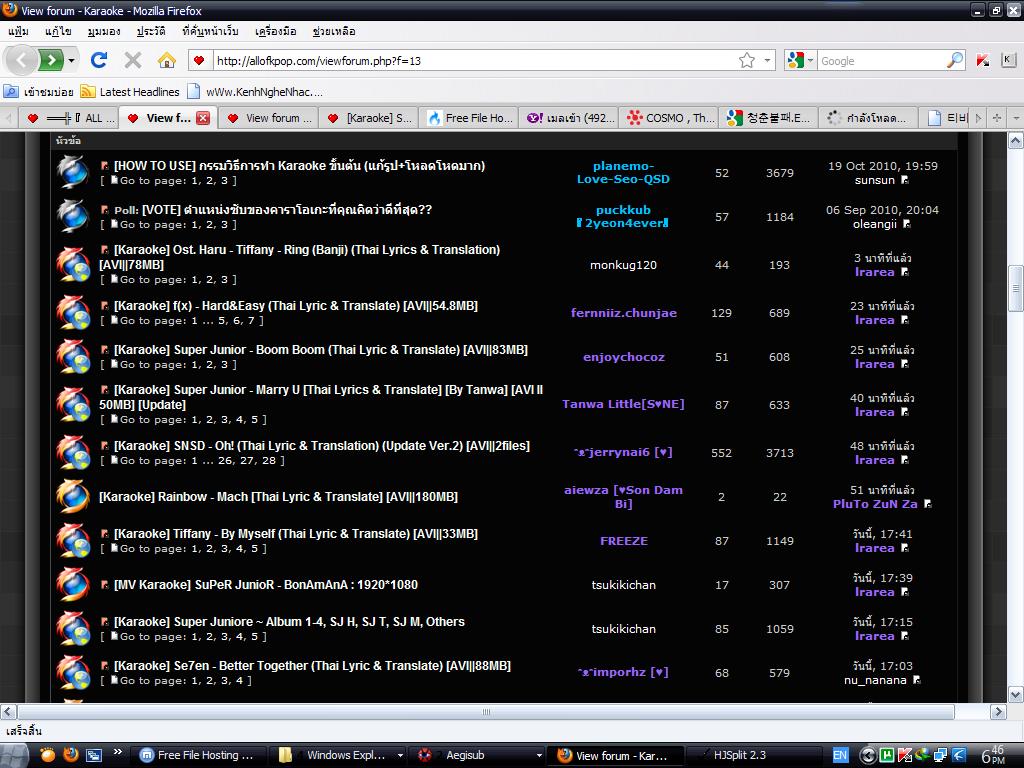Click topic status icon for HOW TO USE row
Viewport: 1024px width, 768px height.
(x=72, y=172)
